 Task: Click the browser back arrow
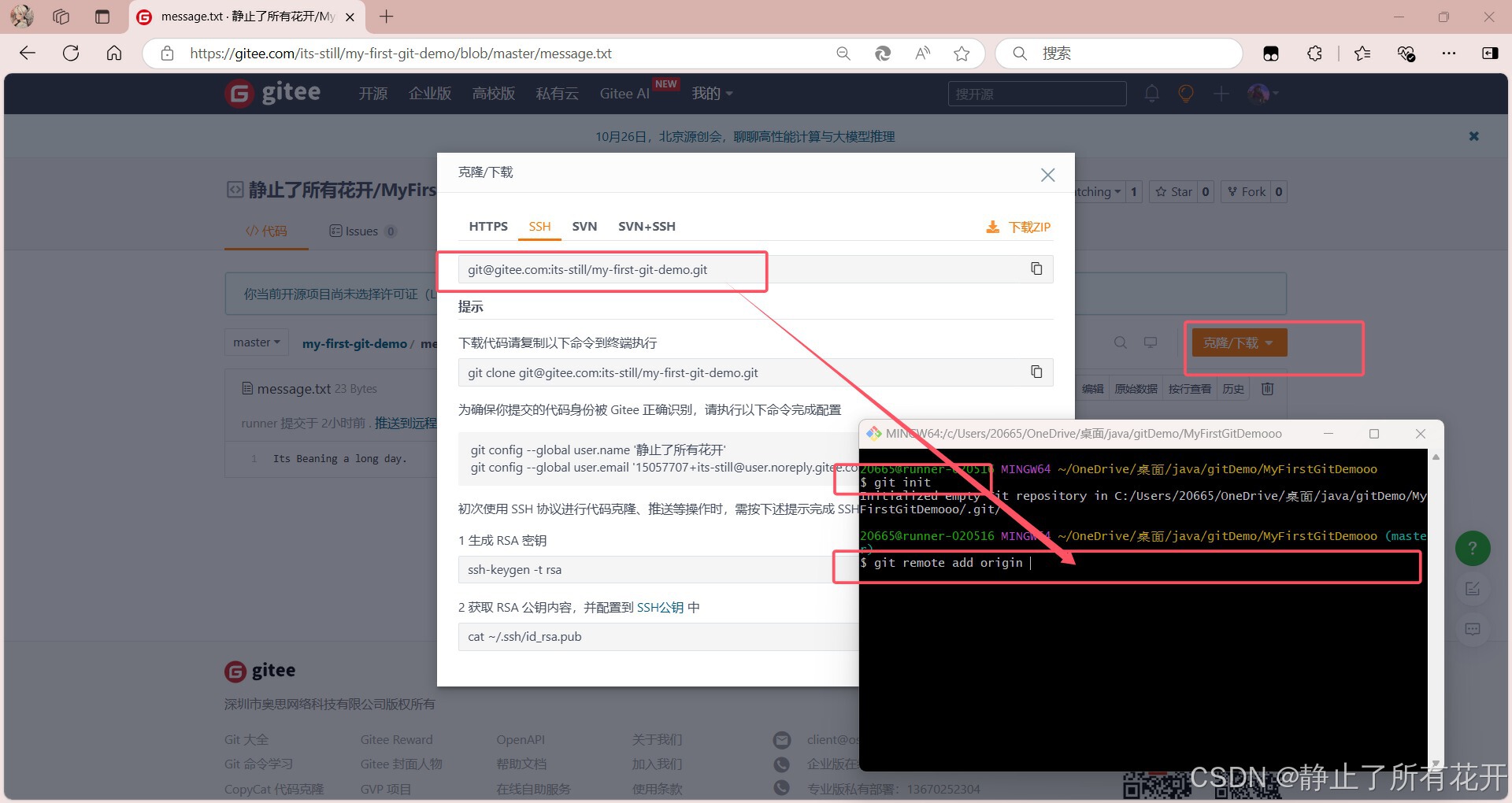click(x=28, y=53)
